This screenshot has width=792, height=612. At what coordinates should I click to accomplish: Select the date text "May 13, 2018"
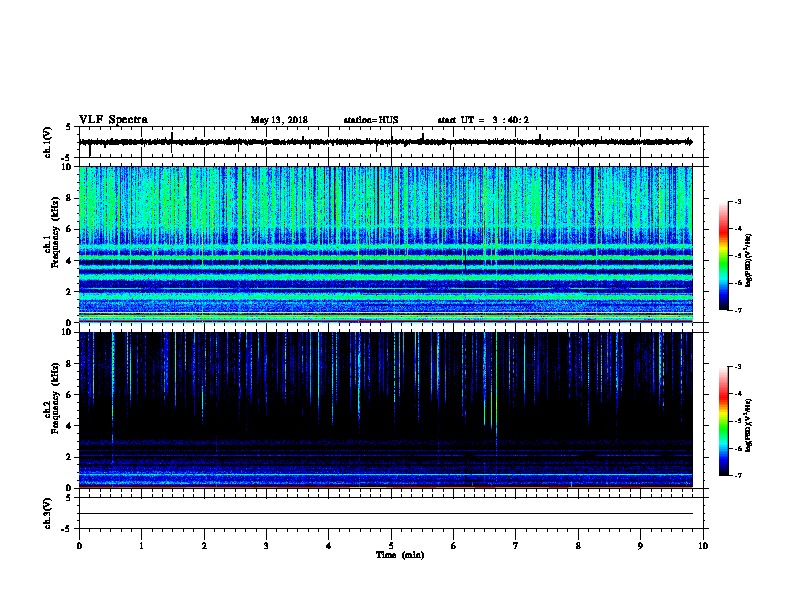[x=279, y=120]
